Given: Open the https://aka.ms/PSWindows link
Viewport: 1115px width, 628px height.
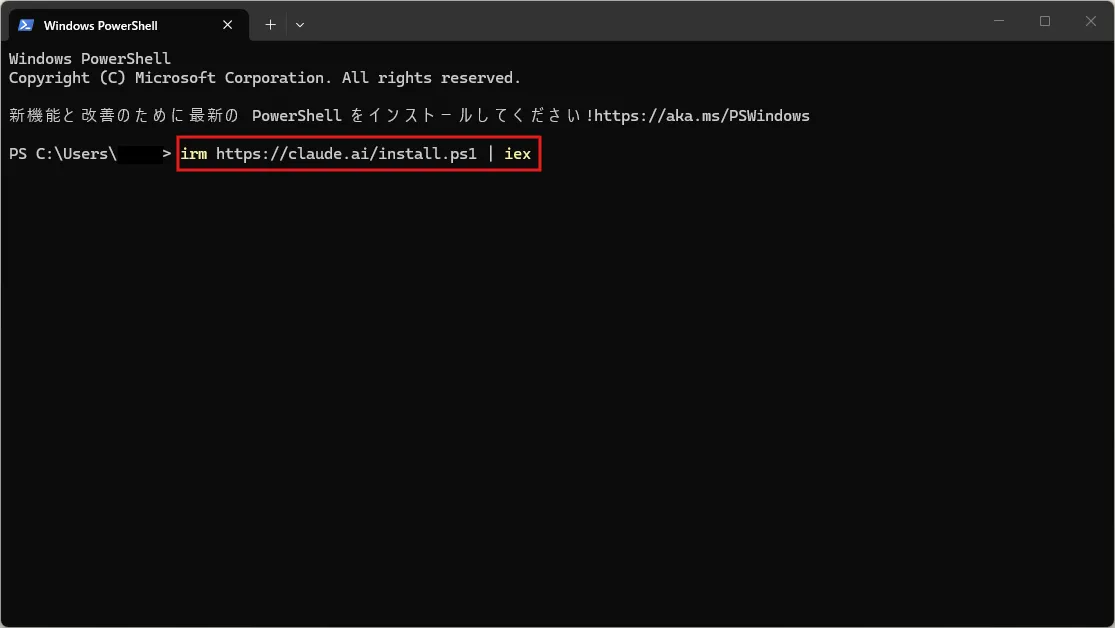Looking at the screenshot, I should click(702, 116).
